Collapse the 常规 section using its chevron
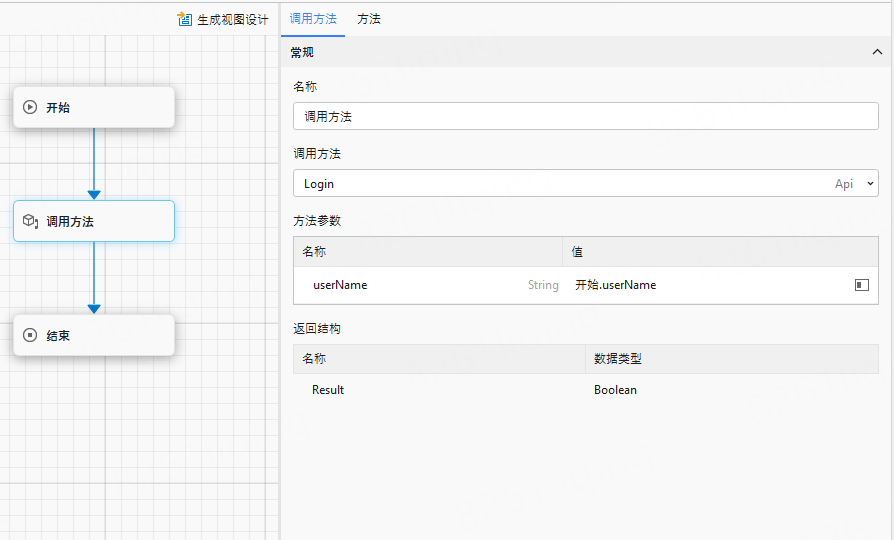 [877, 52]
